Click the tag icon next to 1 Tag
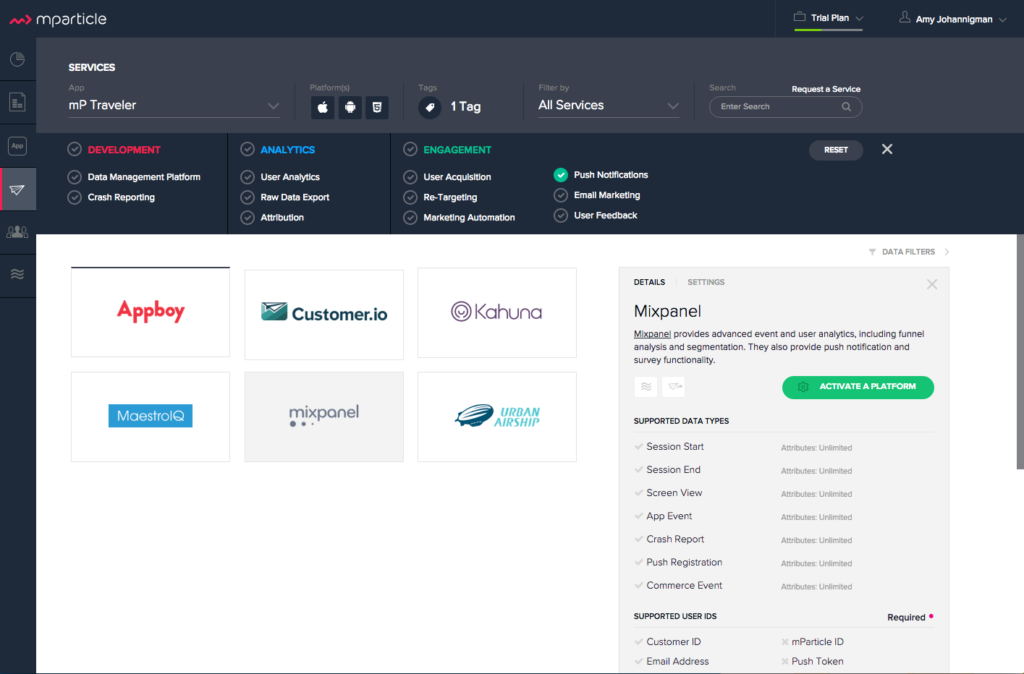The height and width of the screenshot is (674, 1024). [x=430, y=107]
